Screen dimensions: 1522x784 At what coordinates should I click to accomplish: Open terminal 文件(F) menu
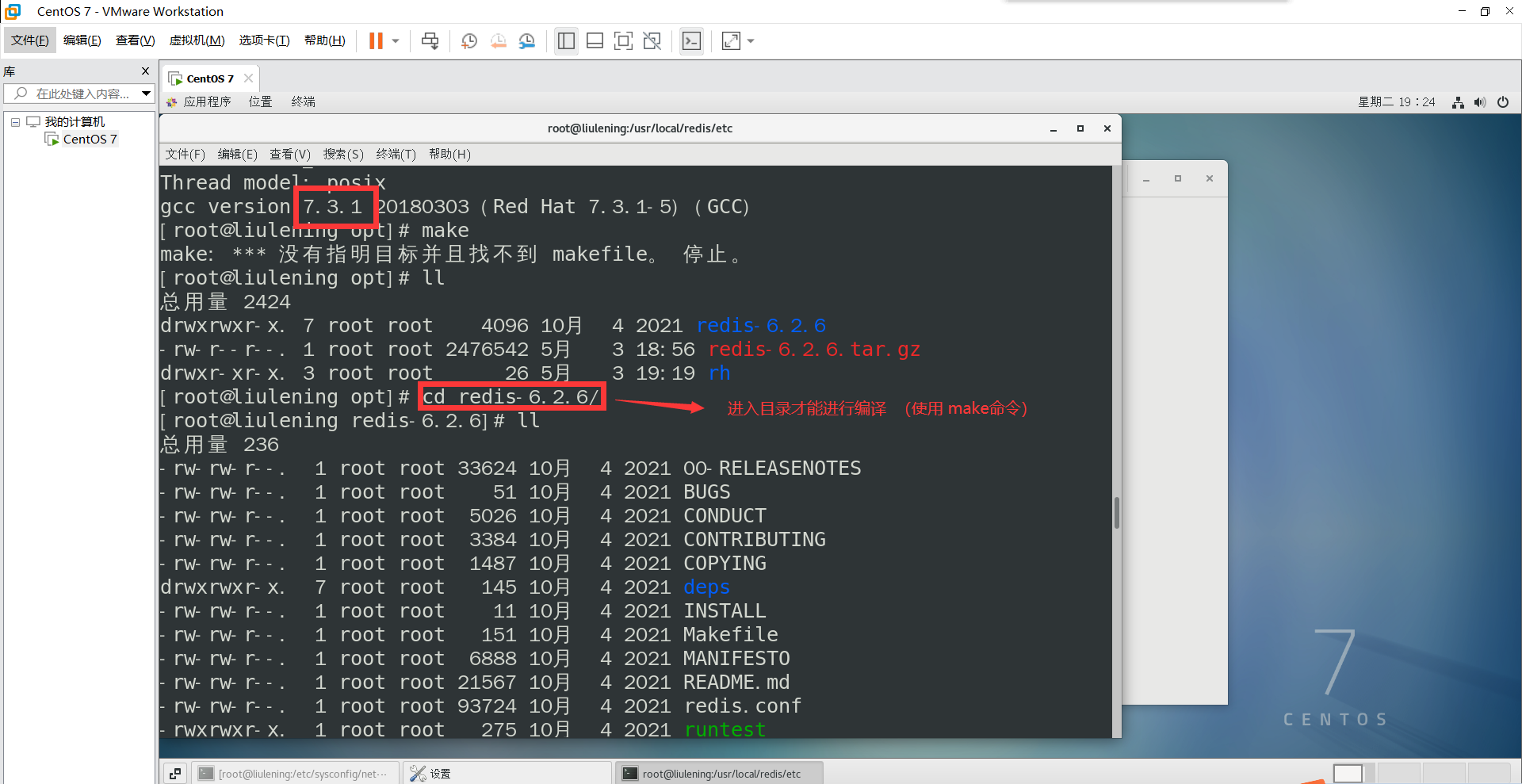(185, 154)
